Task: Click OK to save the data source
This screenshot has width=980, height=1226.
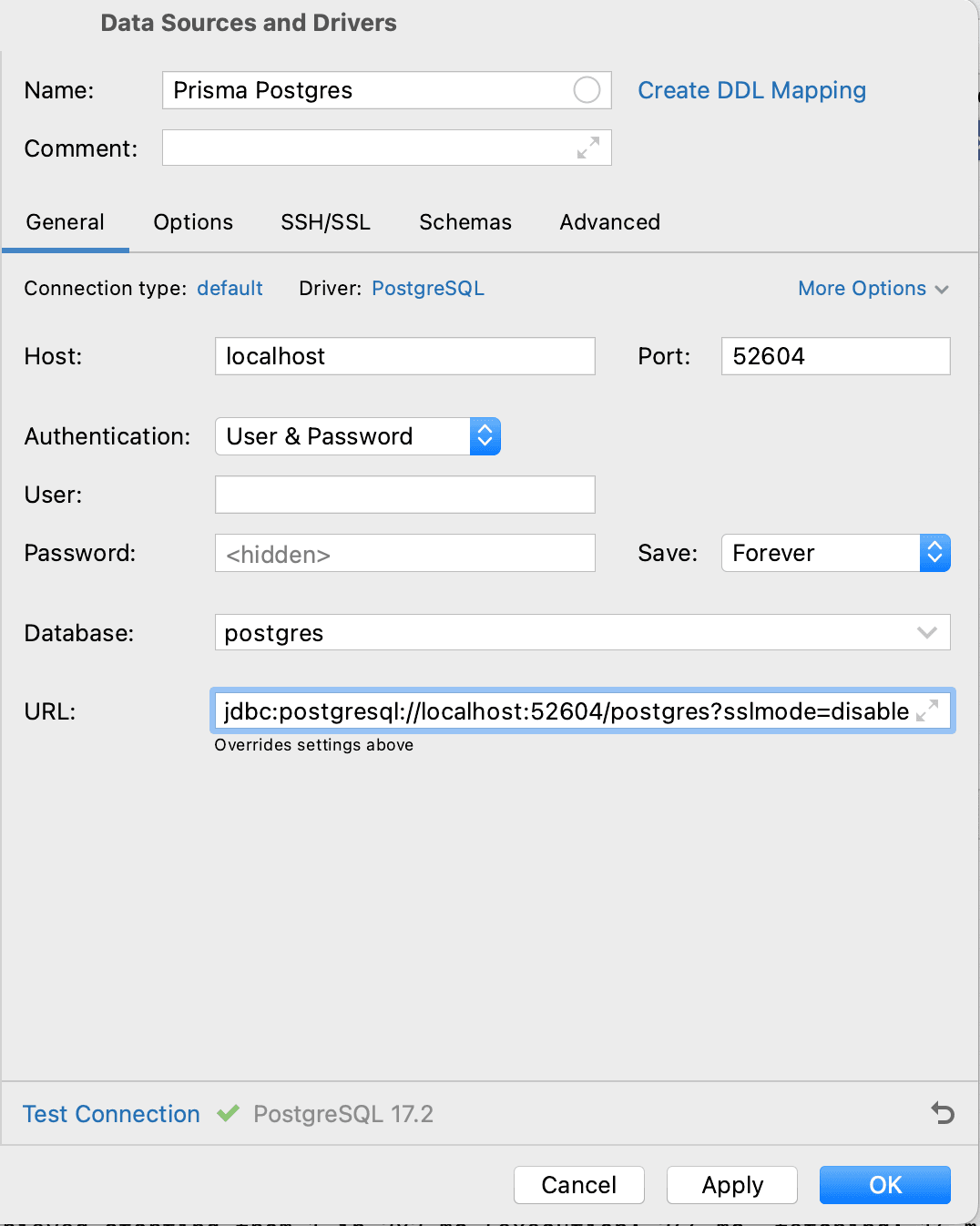Action: click(x=883, y=1185)
